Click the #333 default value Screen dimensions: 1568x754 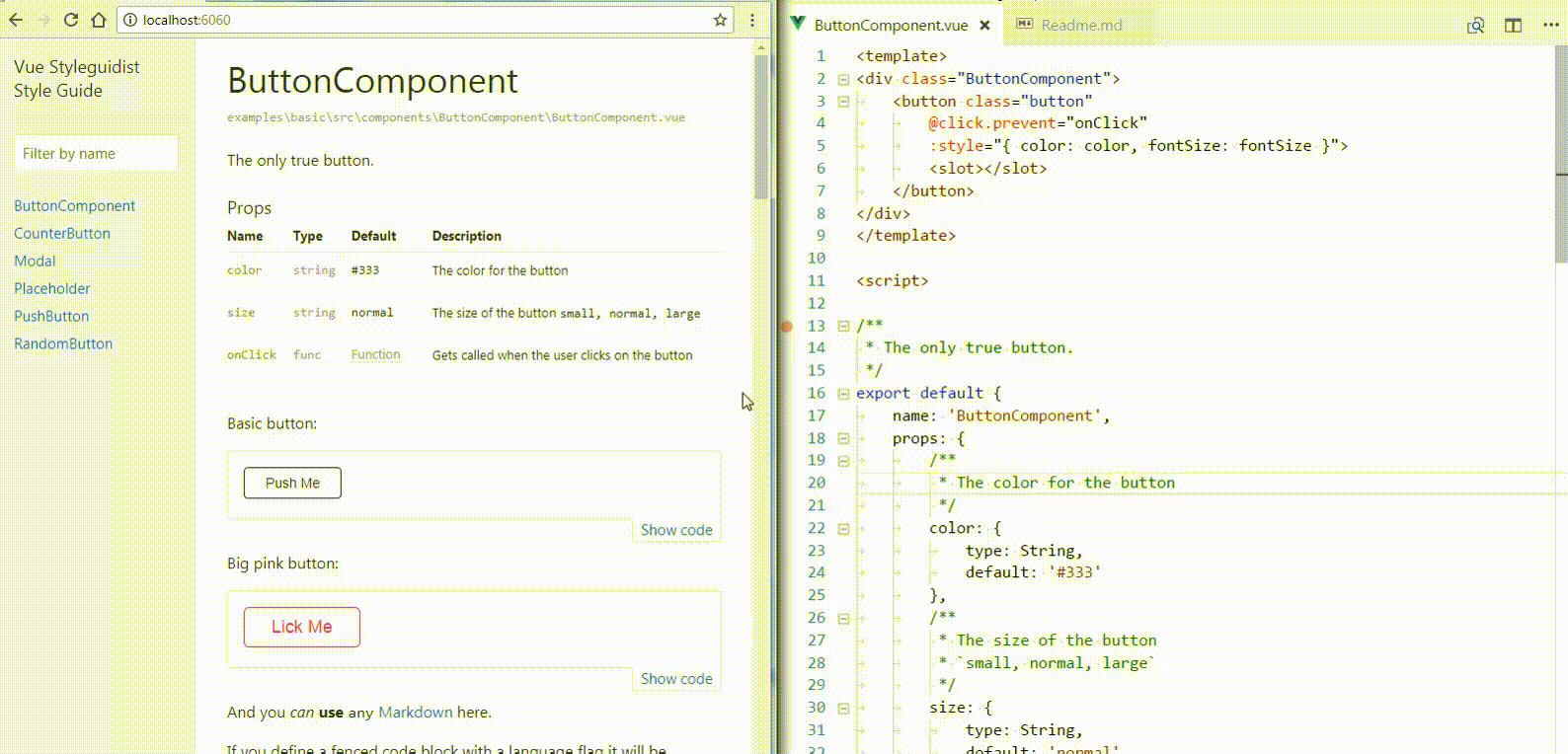(x=365, y=270)
